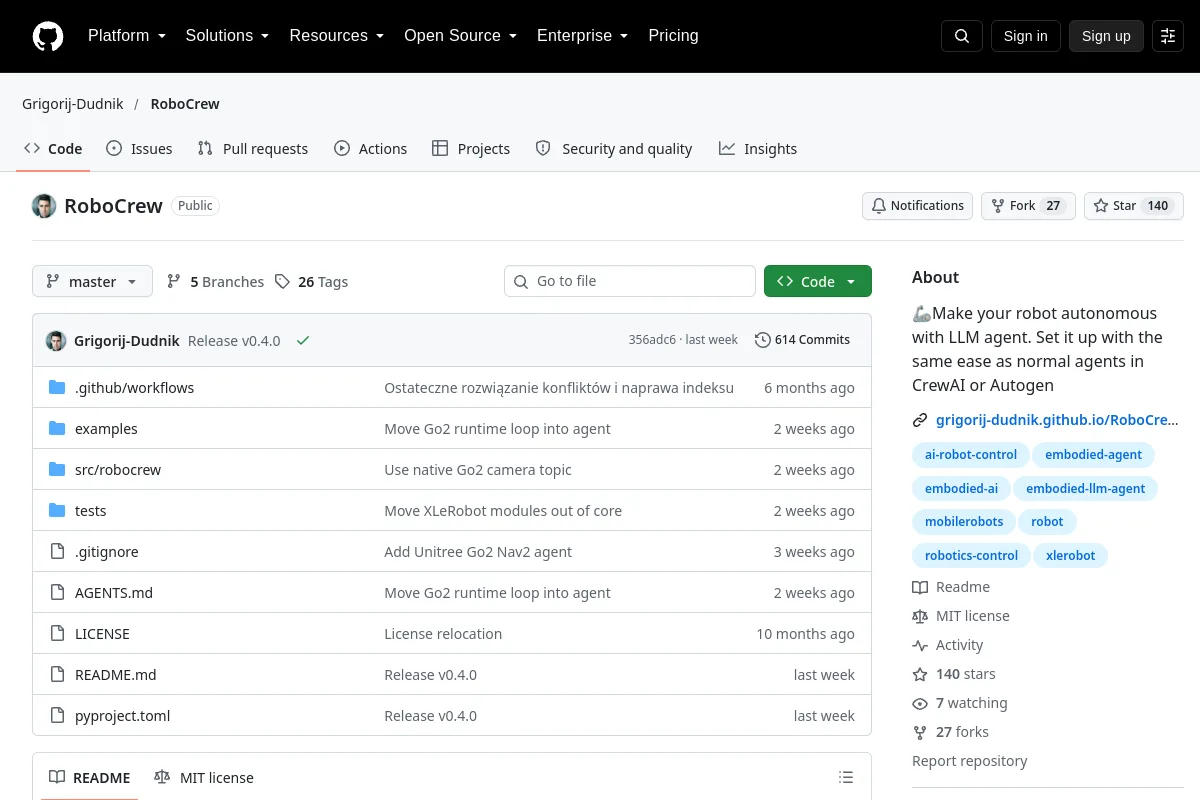This screenshot has height=800, width=1200.
Task: Click the pyproject.toml file icon
Action: (57, 716)
